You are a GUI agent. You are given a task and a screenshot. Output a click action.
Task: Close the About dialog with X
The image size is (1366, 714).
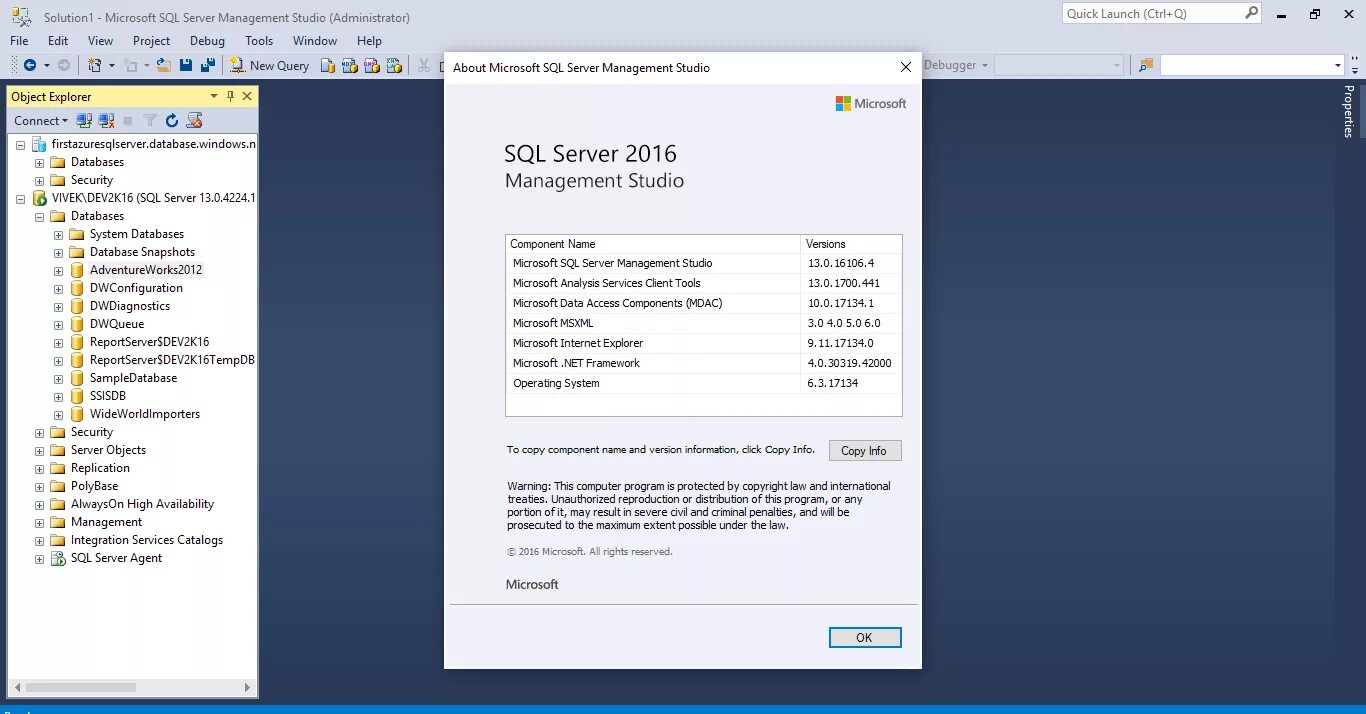(x=906, y=67)
